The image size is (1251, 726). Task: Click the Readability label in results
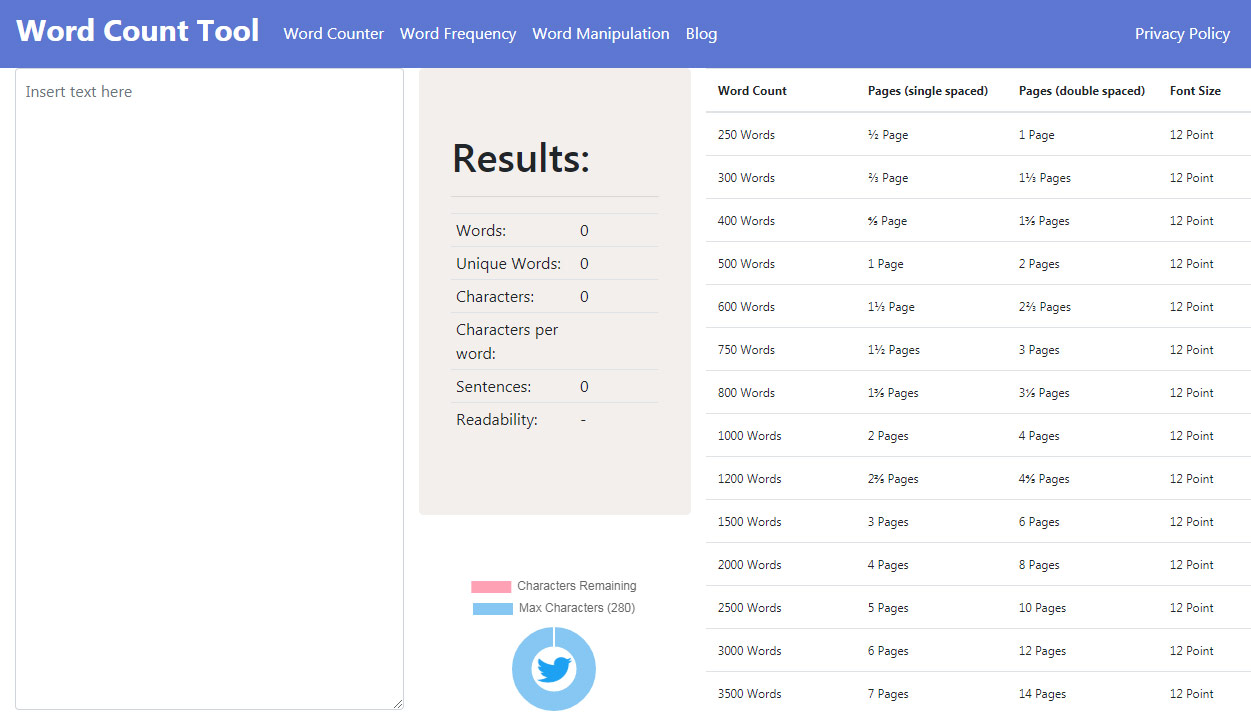(497, 420)
